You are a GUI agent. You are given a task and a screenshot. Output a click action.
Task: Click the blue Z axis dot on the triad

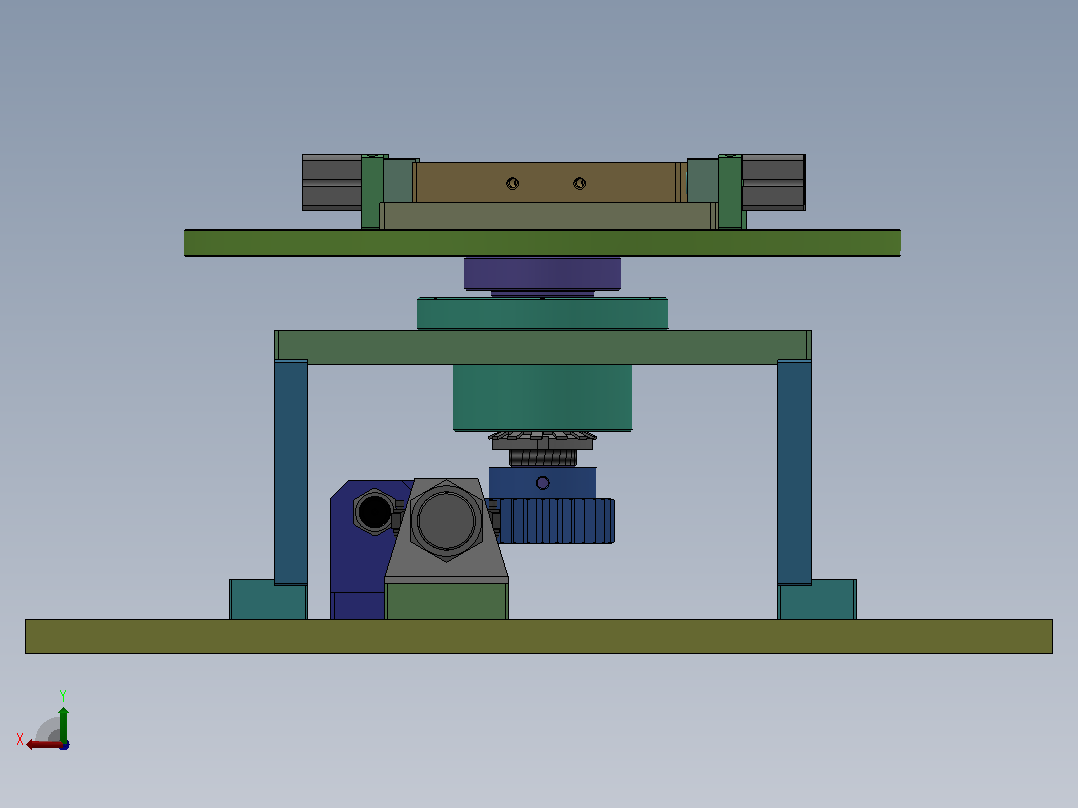pyautogui.click(x=64, y=745)
